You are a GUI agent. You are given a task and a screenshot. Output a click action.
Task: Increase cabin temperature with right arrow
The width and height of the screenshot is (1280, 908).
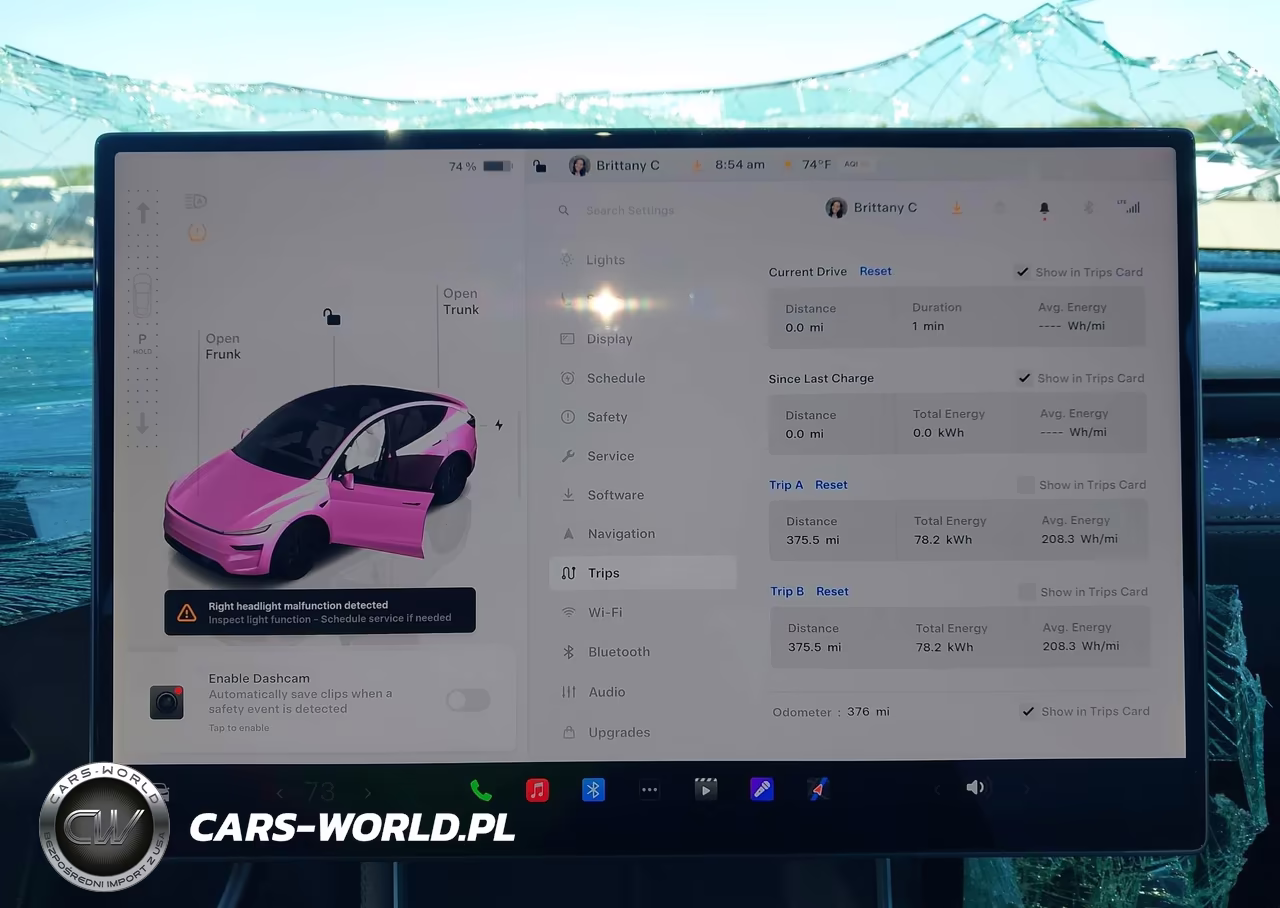click(x=368, y=793)
